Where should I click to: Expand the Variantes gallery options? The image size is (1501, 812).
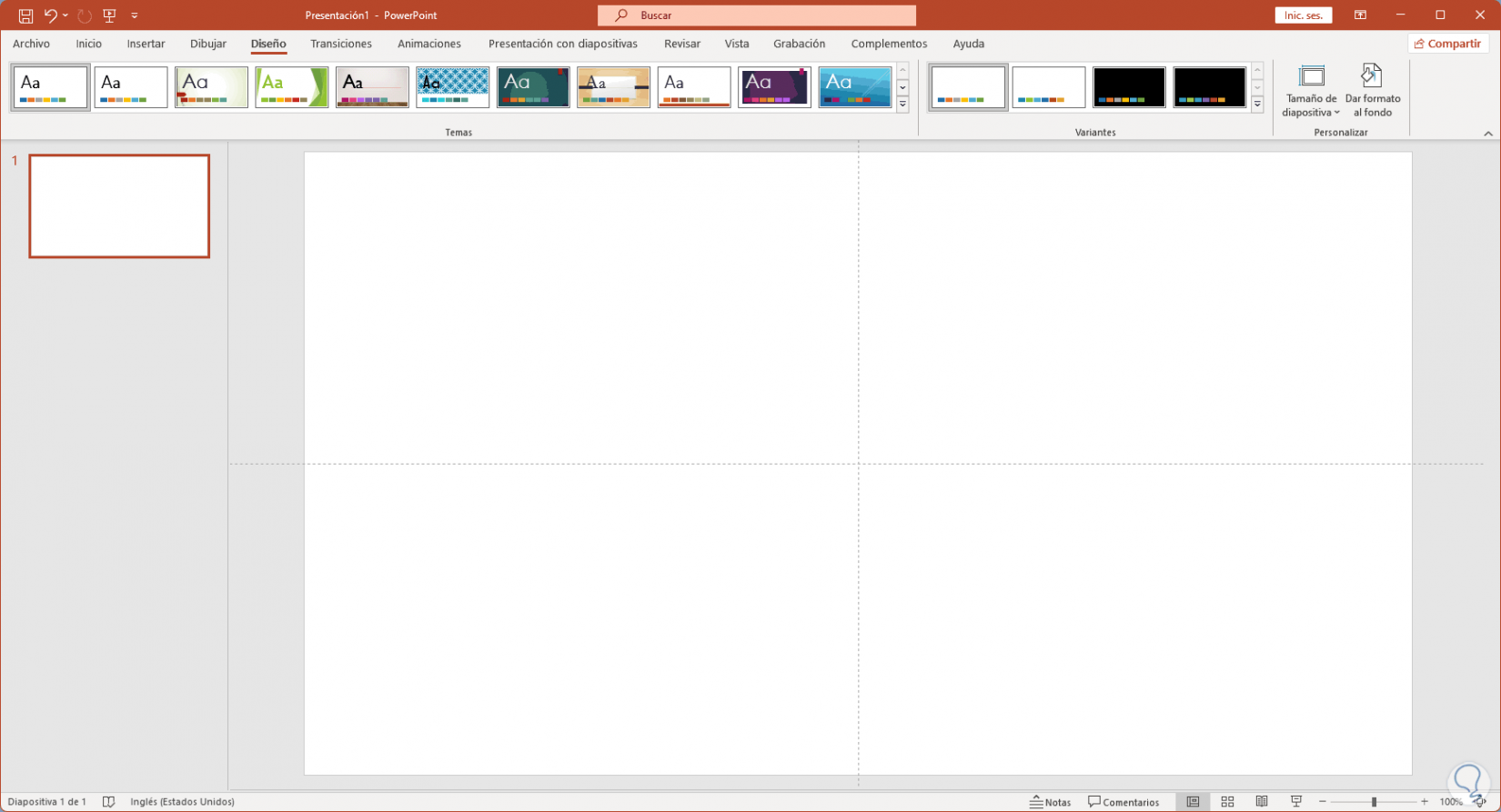click(1257, 105)
